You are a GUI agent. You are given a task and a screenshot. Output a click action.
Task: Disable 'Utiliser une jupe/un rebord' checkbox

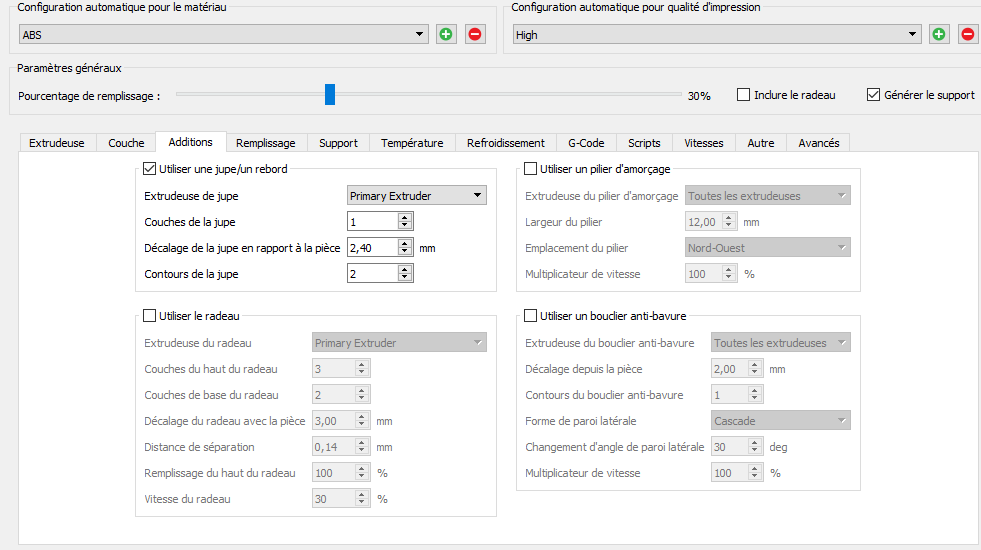[x=151, y=169]
